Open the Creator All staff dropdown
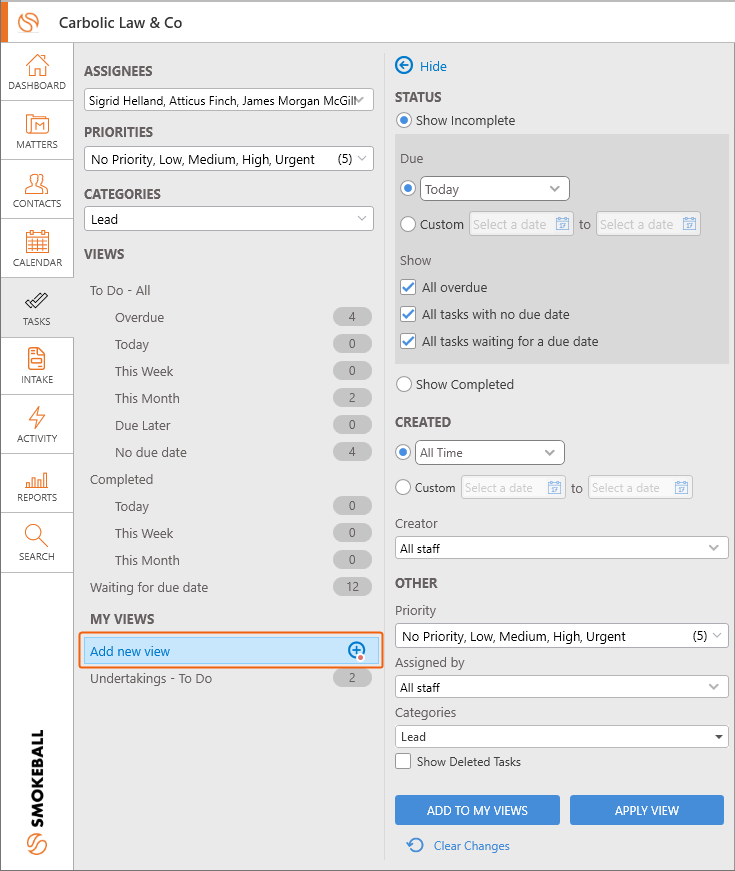Image resolution: width=735 pixels, height=871 pixels. point(561,548)
